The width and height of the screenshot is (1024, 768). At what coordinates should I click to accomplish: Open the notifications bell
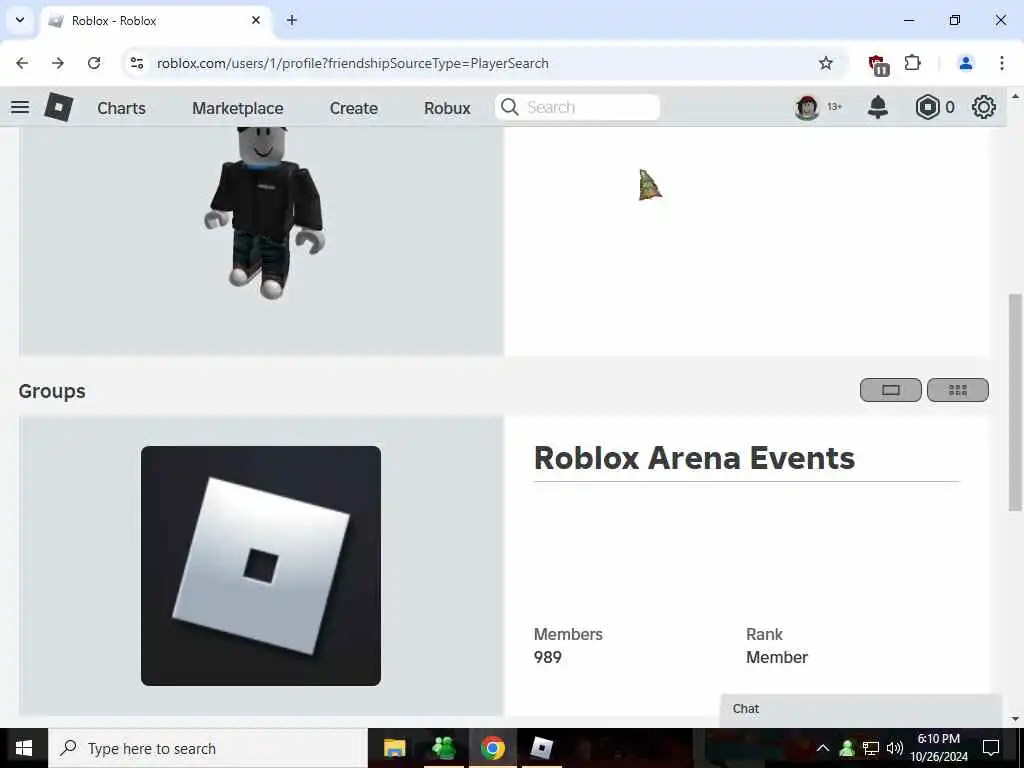878,107
